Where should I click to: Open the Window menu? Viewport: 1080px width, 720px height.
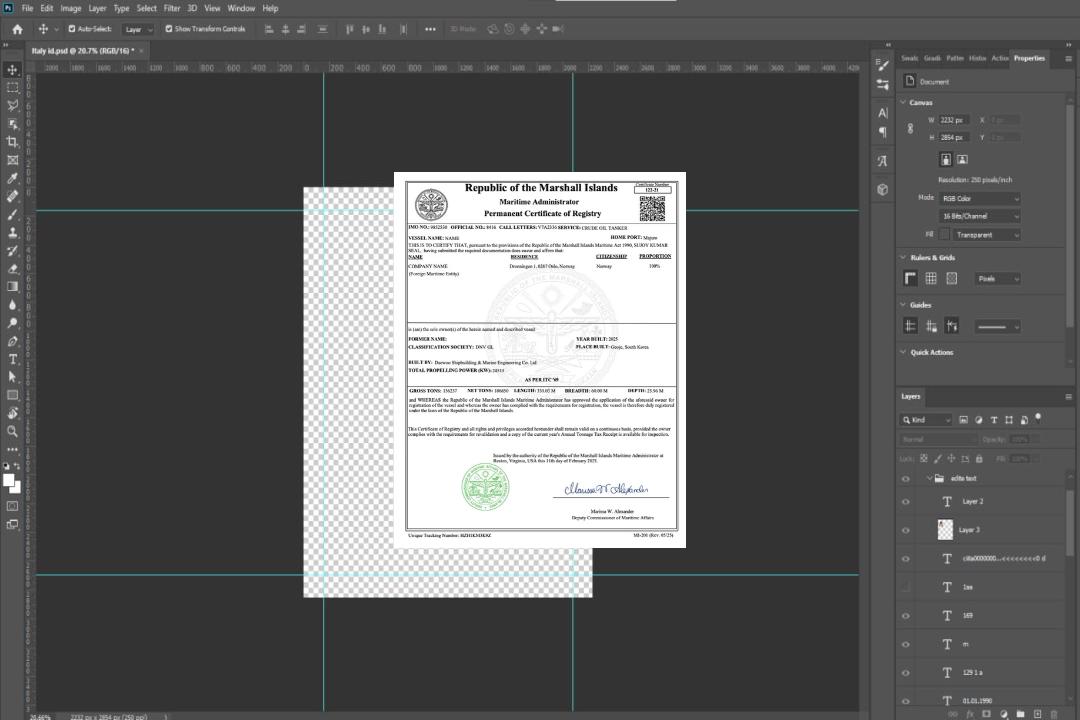pos(241,8)
